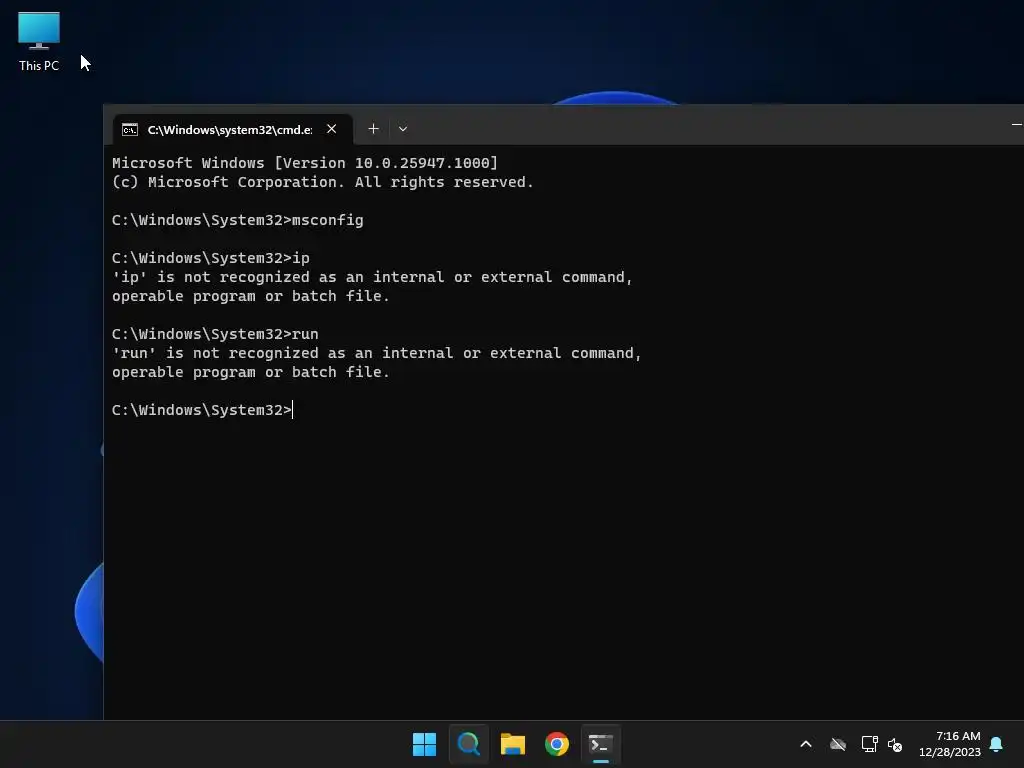Open network status tray icon
1024x768 pixels.
point(869,744)
